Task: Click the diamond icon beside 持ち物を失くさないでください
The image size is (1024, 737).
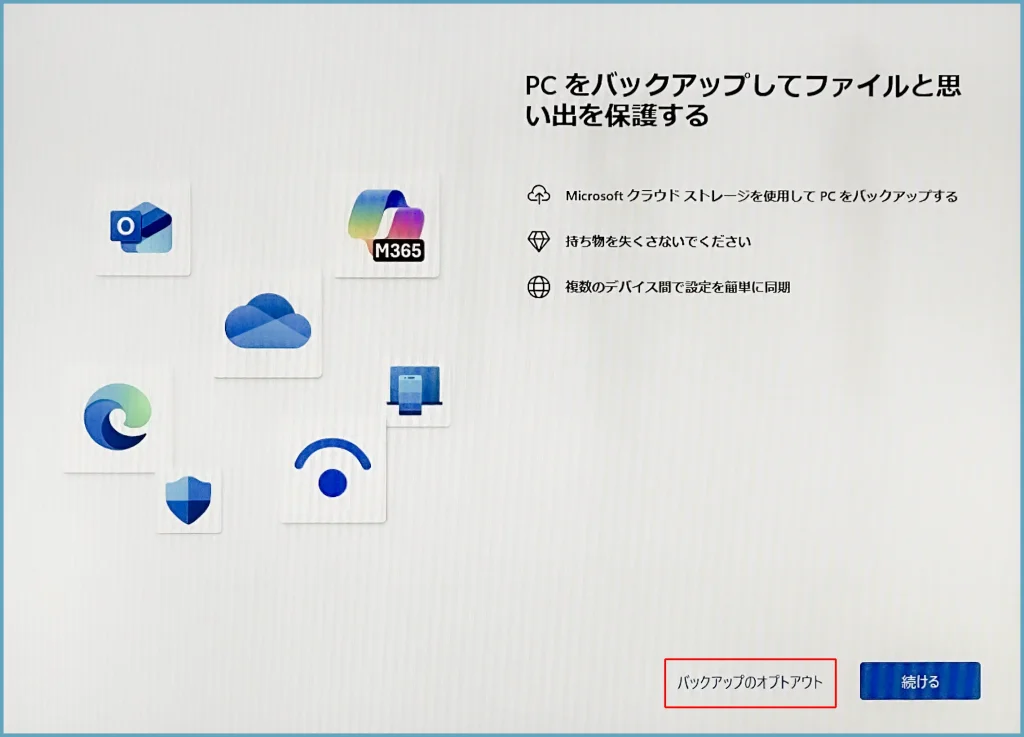Action: point(539,242)
